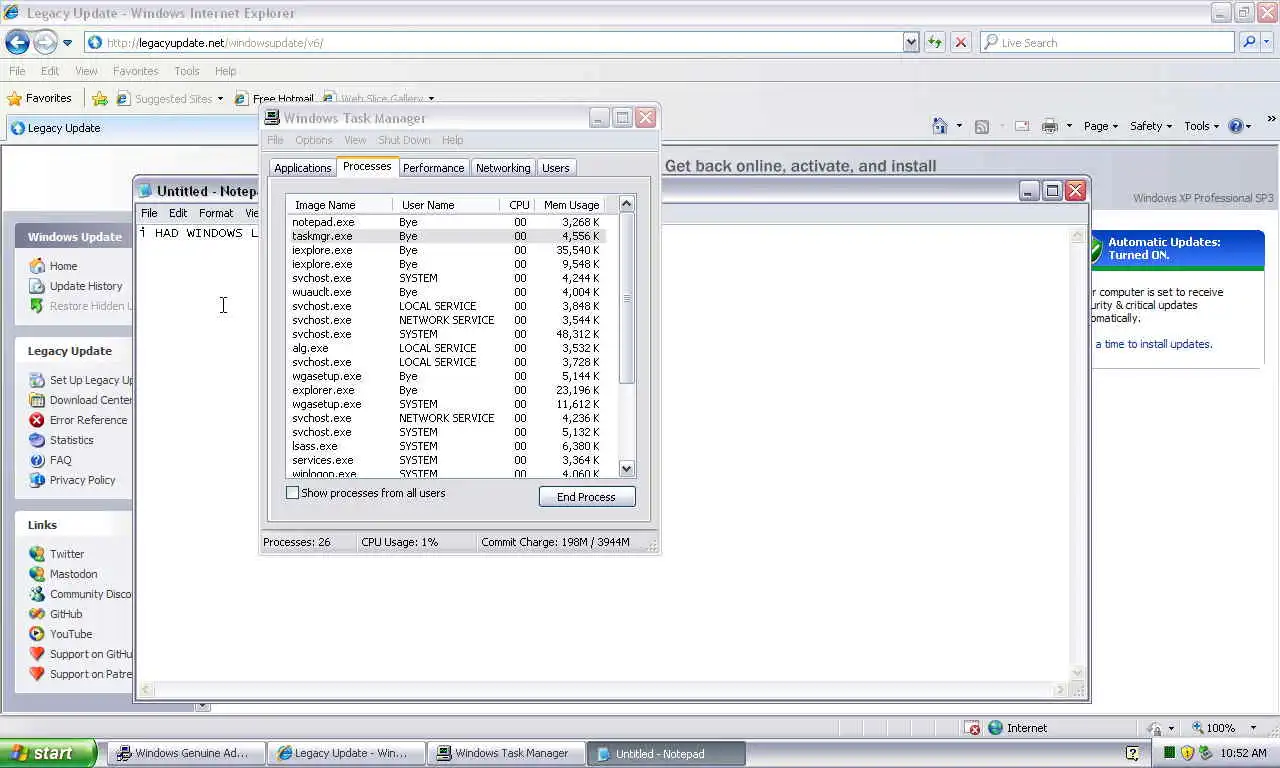Open Suggested Sites in favorites bar

coord(170,98)
